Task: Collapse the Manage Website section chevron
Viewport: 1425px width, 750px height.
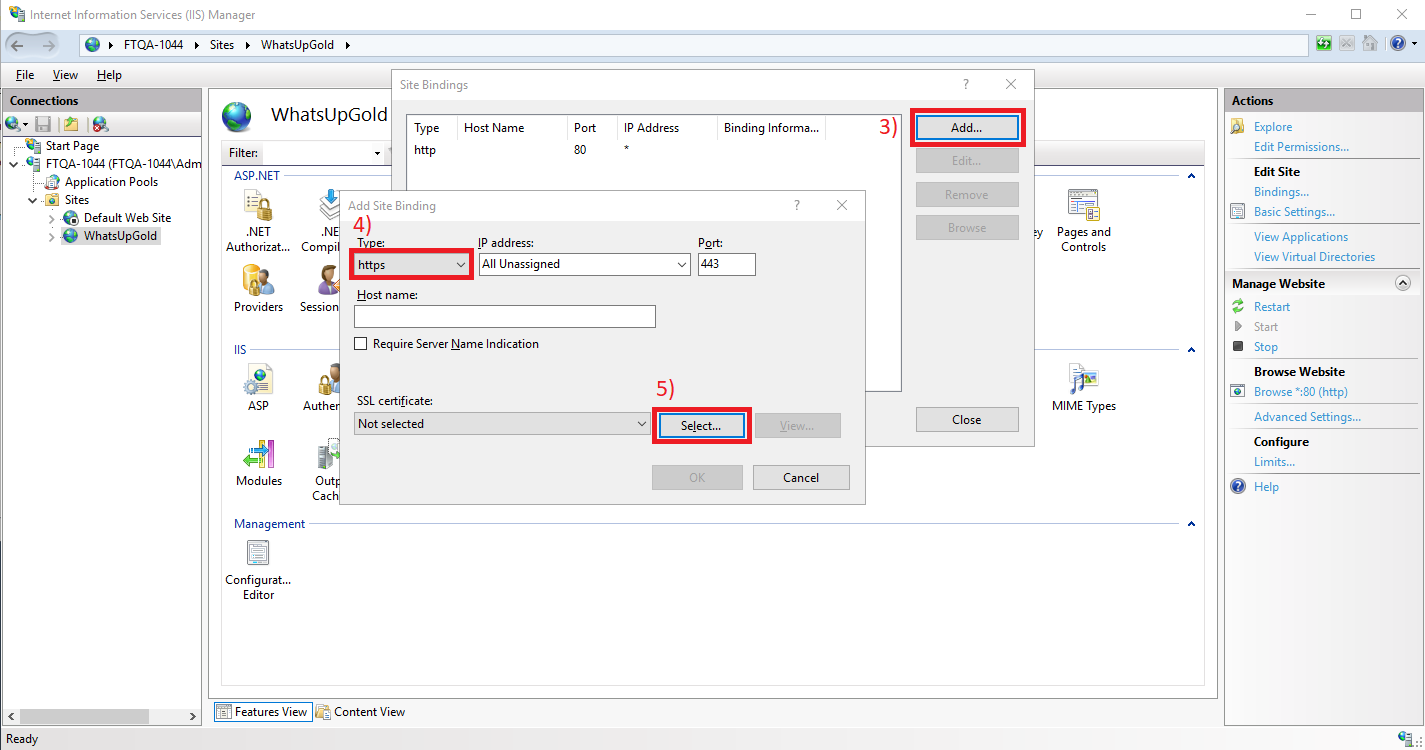Action: [x=1402, y=284]
